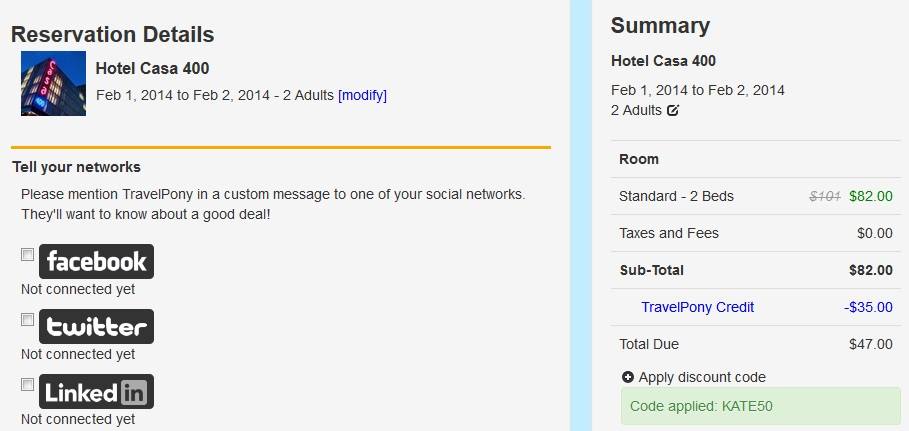Click the green $82.00 discounted price
This screenshot has width=909, height=431.
pyautogui.click(x=871, y=196)
